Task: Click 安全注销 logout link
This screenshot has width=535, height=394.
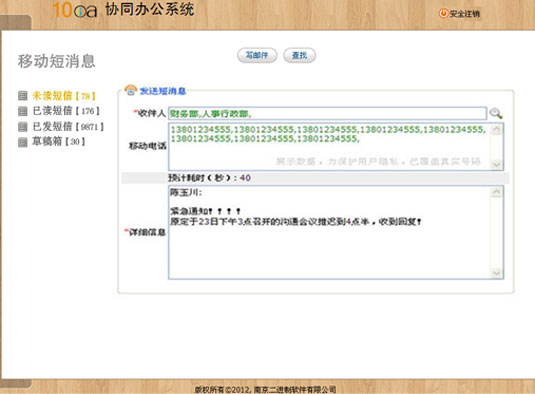Action: 464,14
